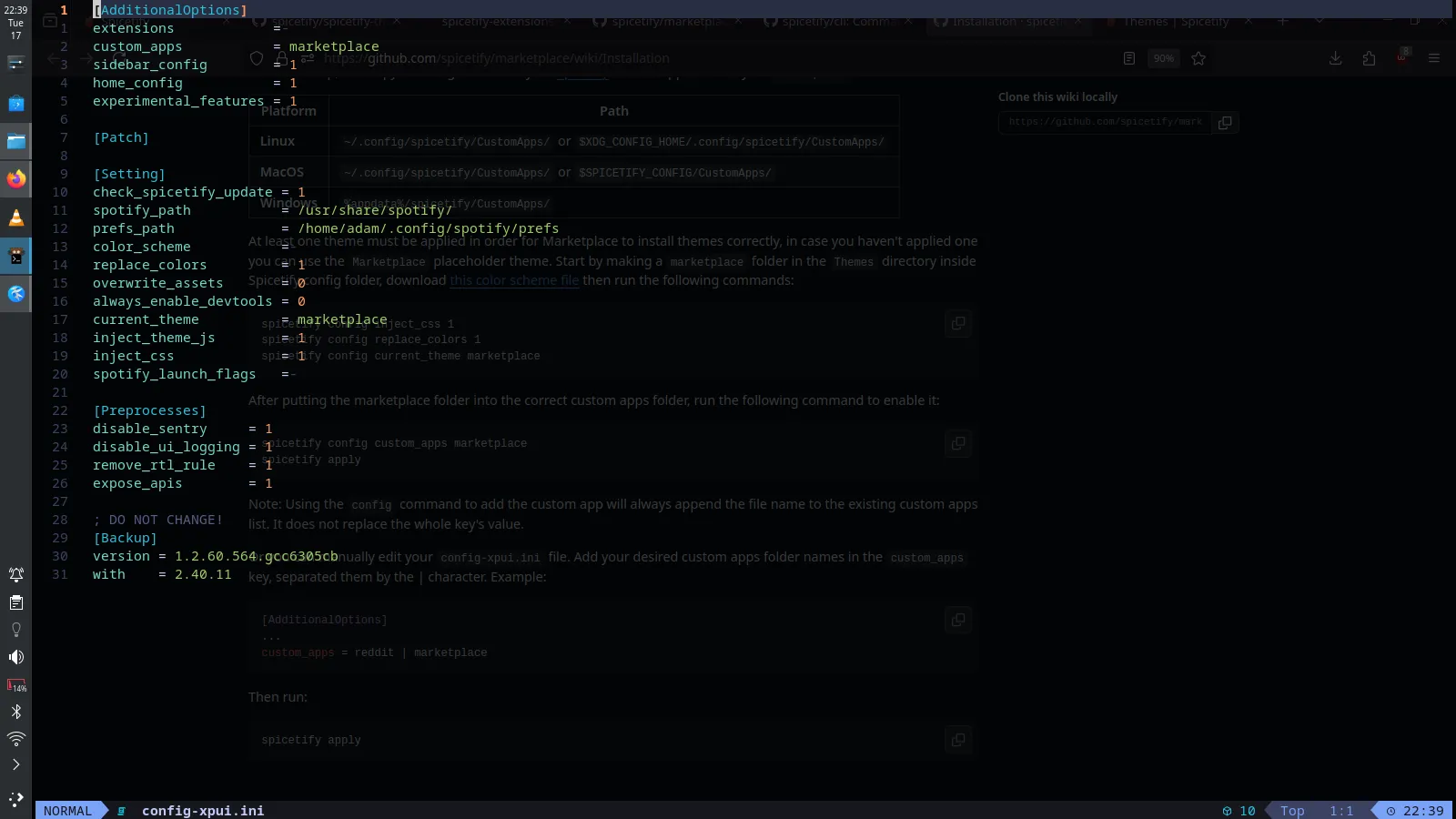Place cursor on the '; DO NOT CHANGE!' comment
The height and width of the screenshot is (819, 1456).
pos(157,520)
